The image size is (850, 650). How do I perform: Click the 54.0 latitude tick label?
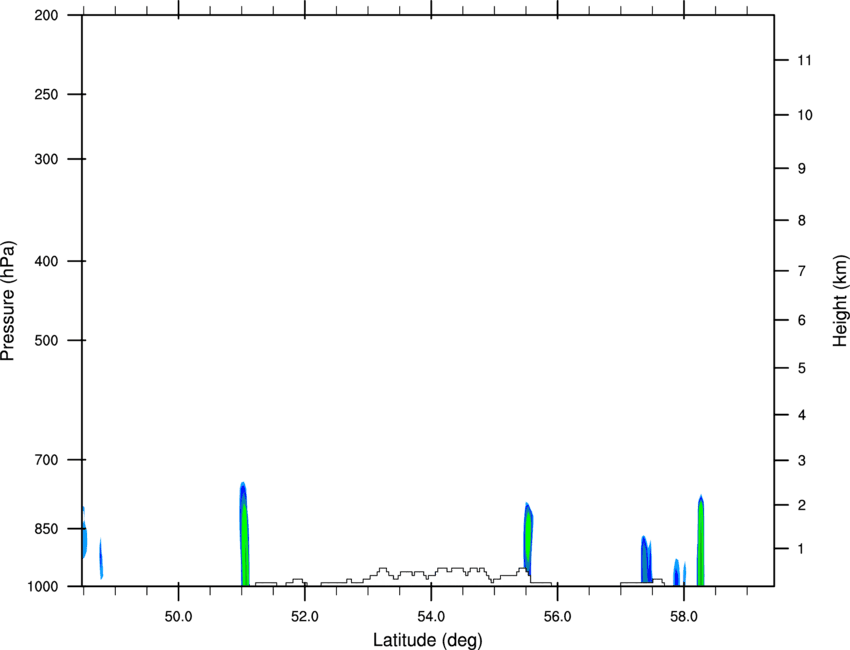(x=431, y=617)
